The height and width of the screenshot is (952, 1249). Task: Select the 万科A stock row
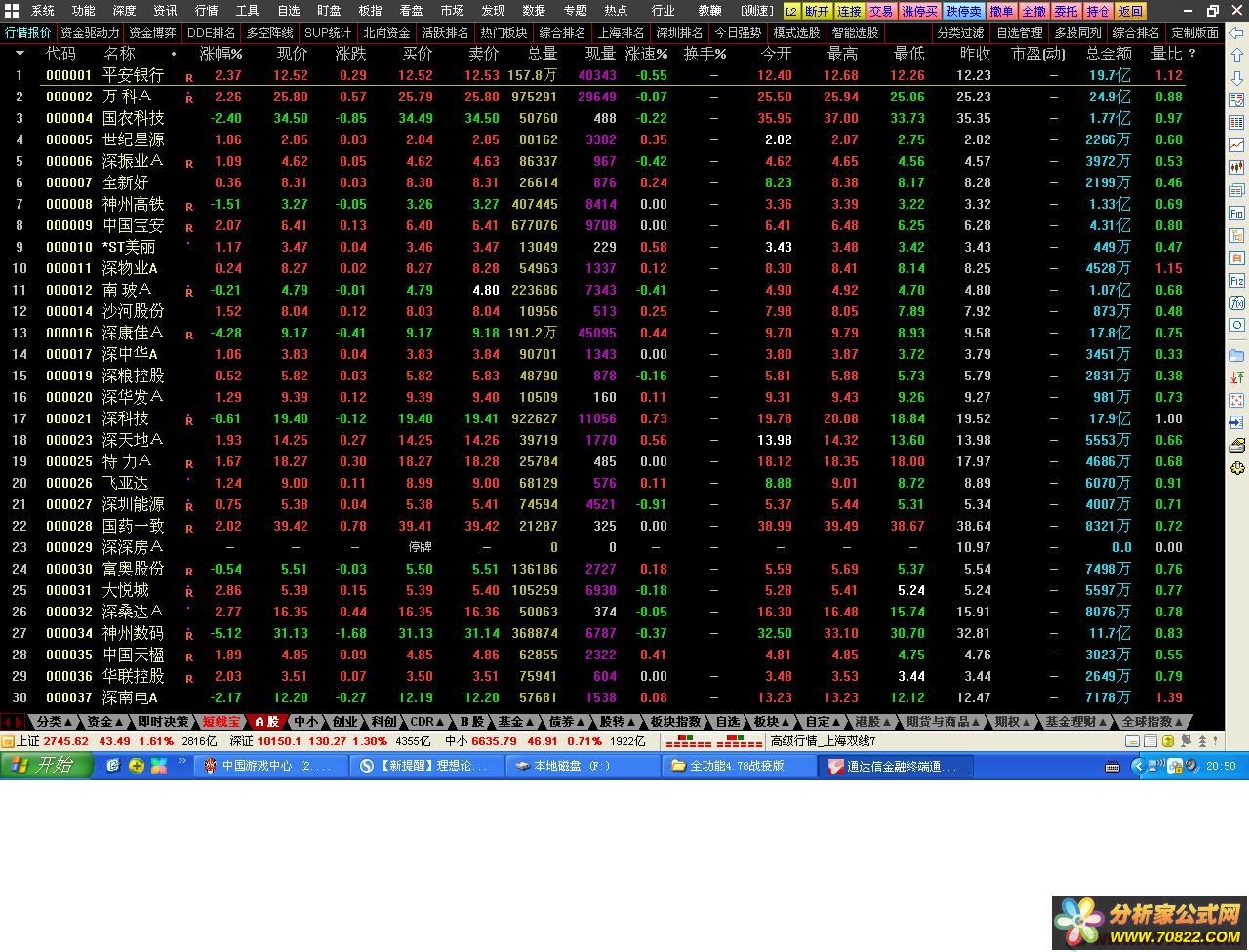click(613, 97)
